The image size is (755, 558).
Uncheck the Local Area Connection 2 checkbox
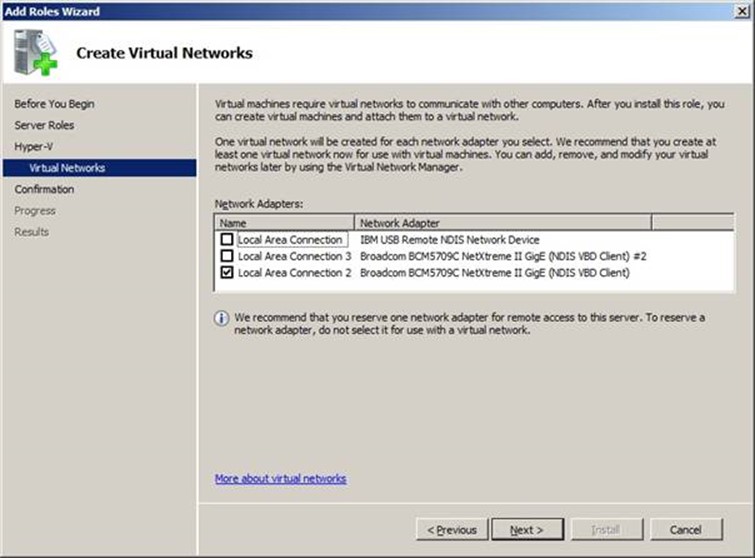pyautogui.click(x=227, y=273)
